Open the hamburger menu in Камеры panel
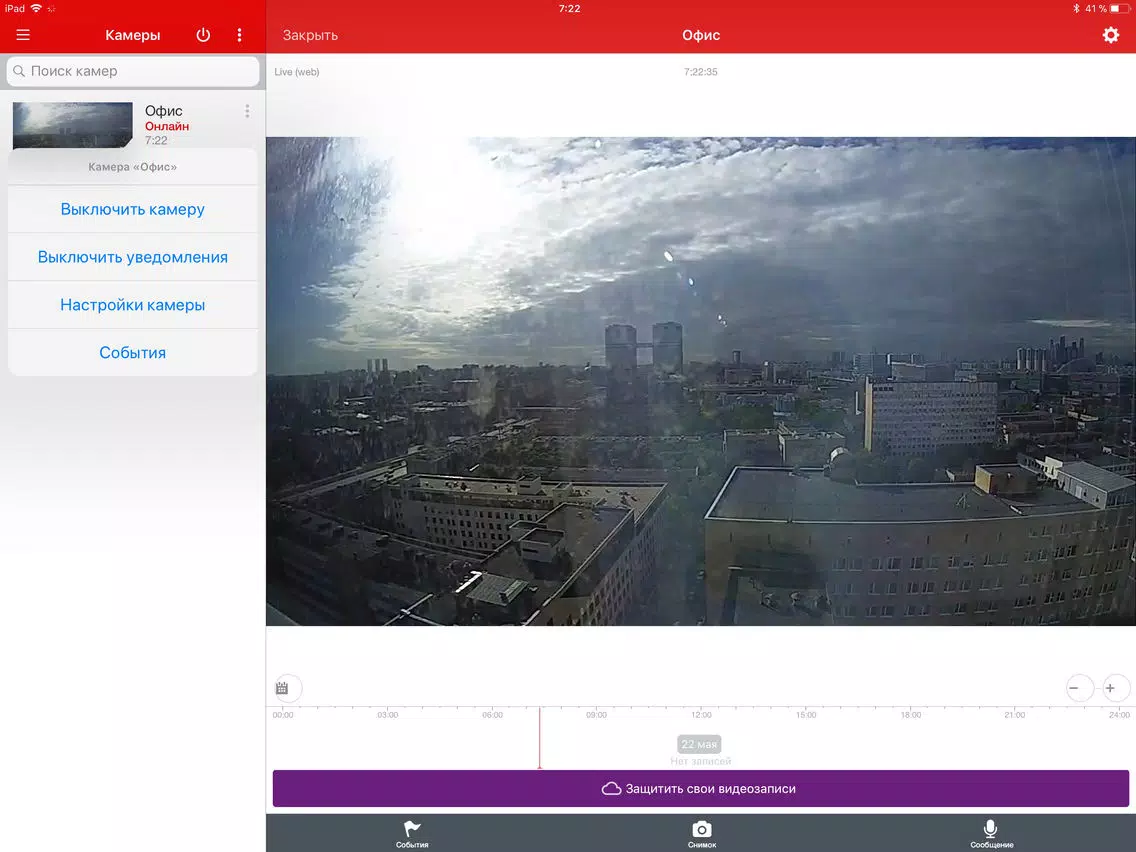1136x852 pixels. (23, 35)
